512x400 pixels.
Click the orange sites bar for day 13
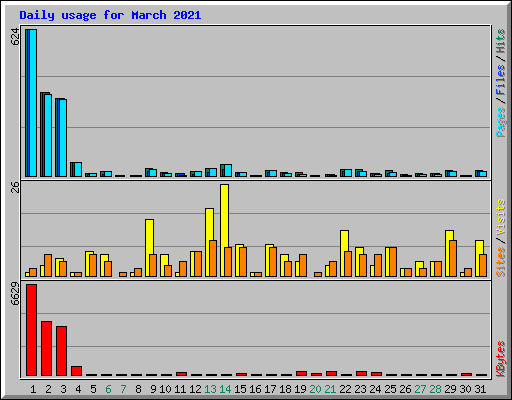(213, 258)
